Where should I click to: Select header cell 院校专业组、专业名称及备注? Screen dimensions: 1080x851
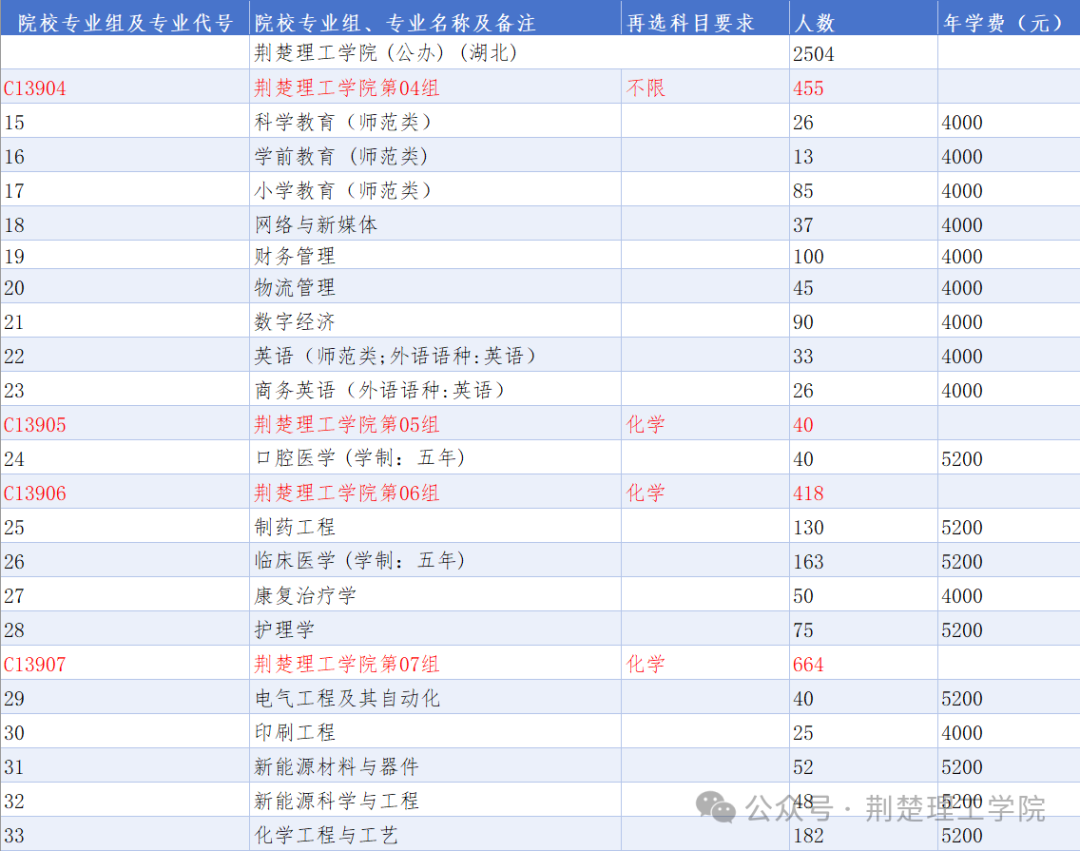(395, 23)
